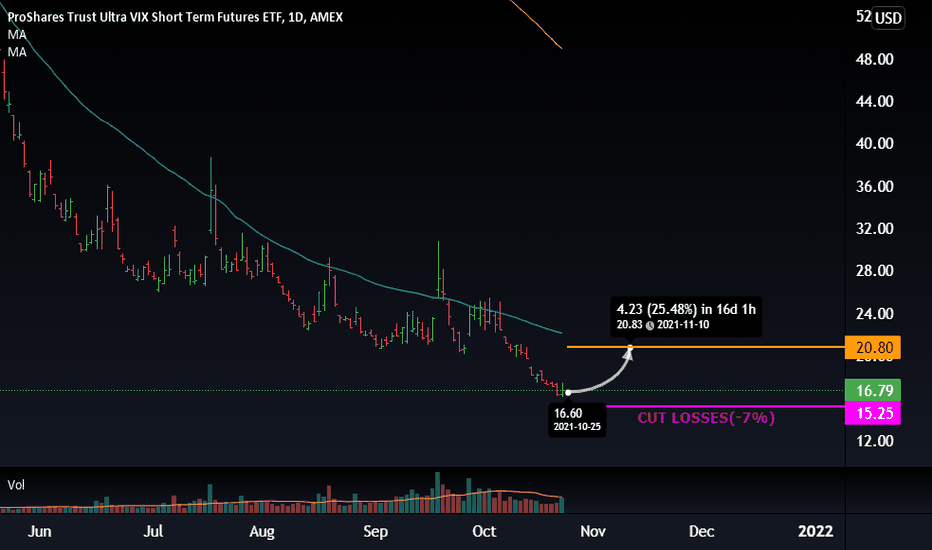Click the Aug label on time axis

click(x=262, y=531)
